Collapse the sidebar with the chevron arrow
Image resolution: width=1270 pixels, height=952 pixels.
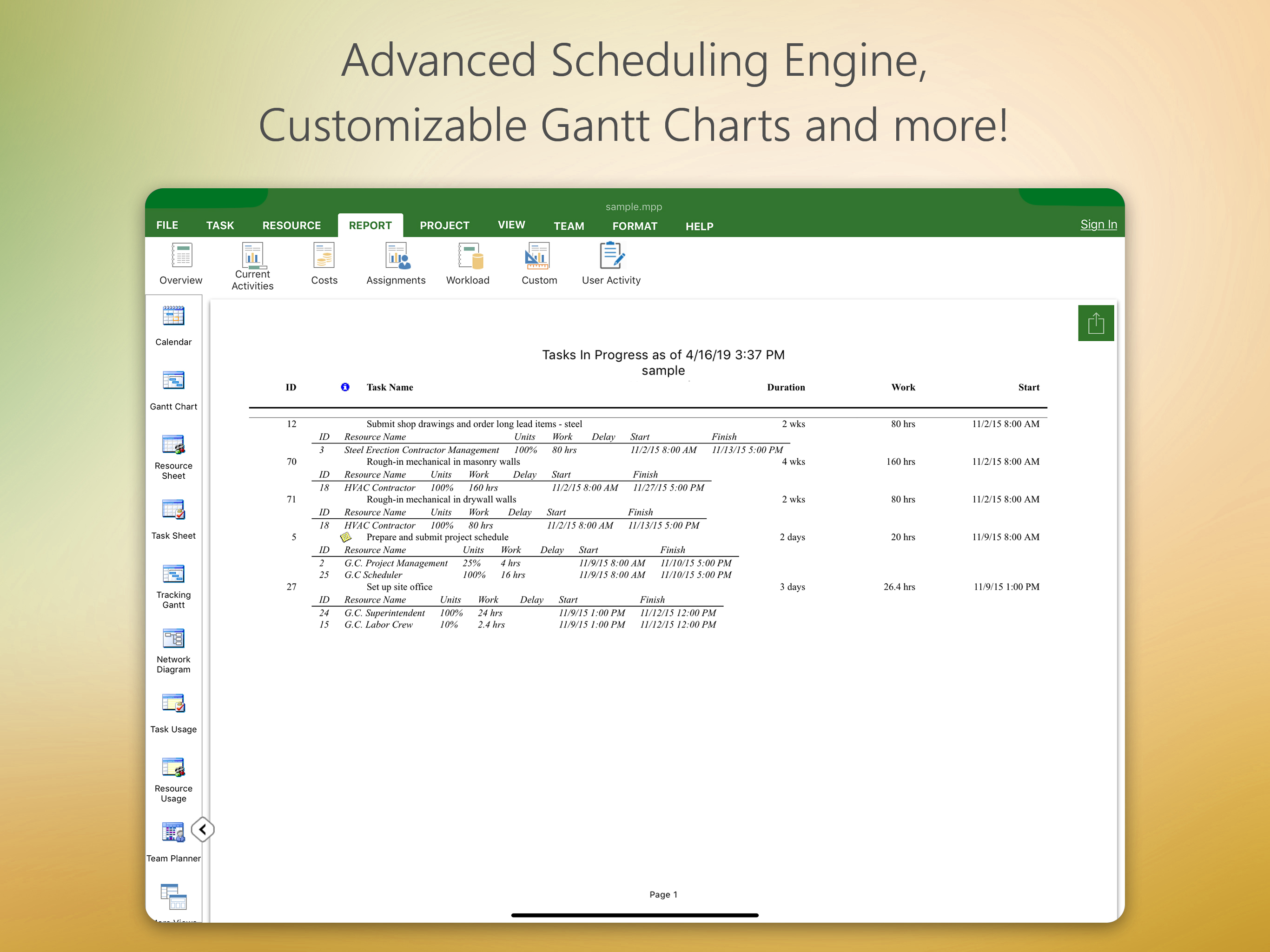[203, 829]
